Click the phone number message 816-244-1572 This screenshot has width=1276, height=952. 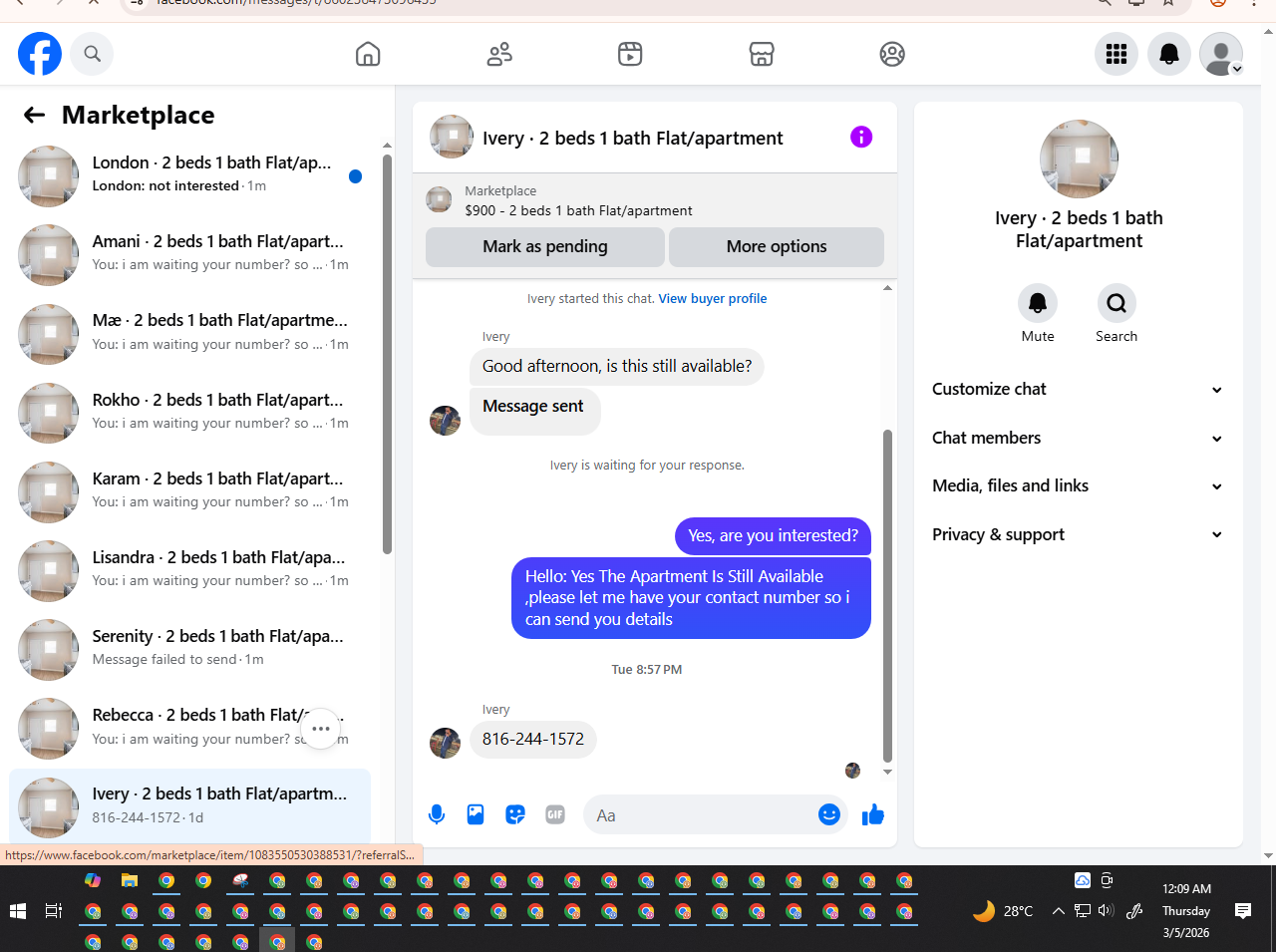(533, 739)
